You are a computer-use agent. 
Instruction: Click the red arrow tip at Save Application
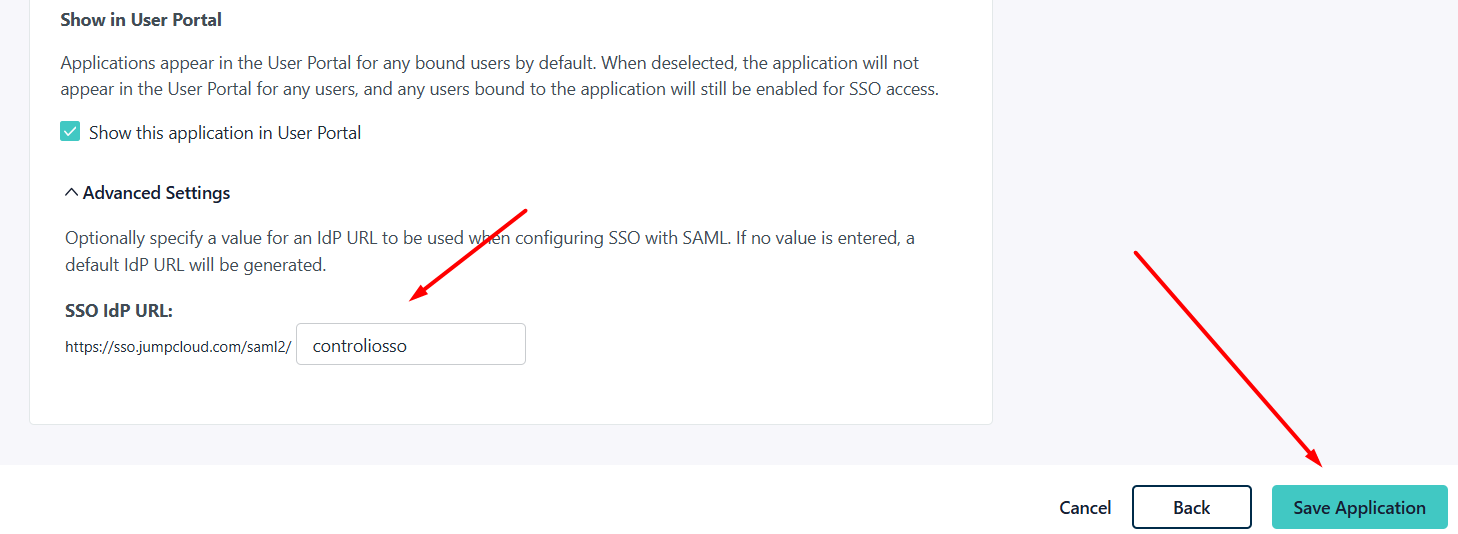1319,463
